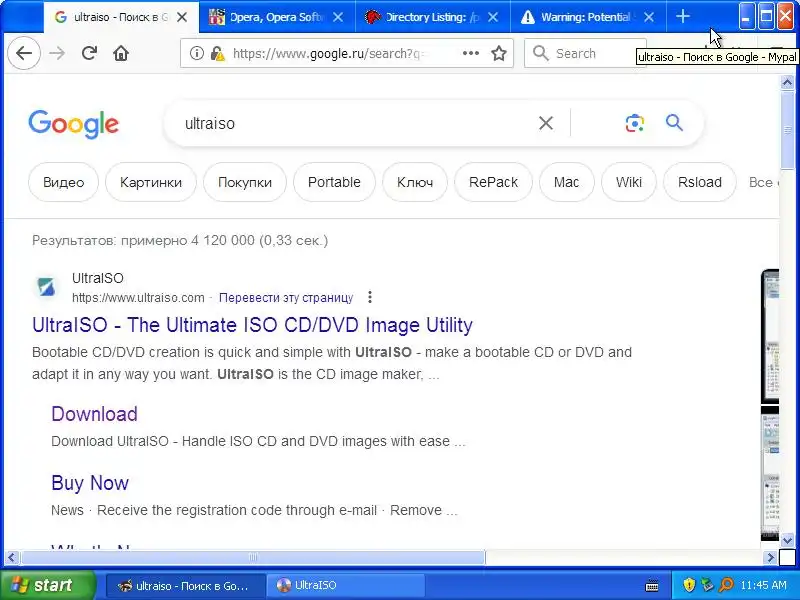The height and width of the screenshot is (600, 800).
Task: Click the forward navigation arrow
Action: [x=57, y=53]
